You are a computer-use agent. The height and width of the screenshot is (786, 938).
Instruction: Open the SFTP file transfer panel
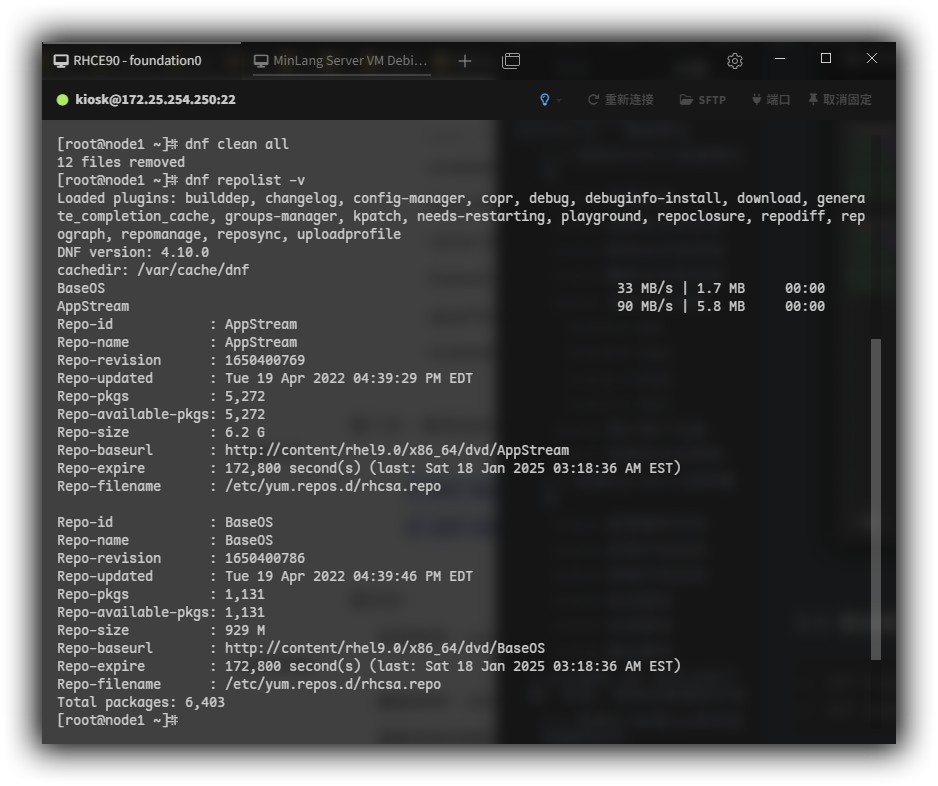point(703,100)
